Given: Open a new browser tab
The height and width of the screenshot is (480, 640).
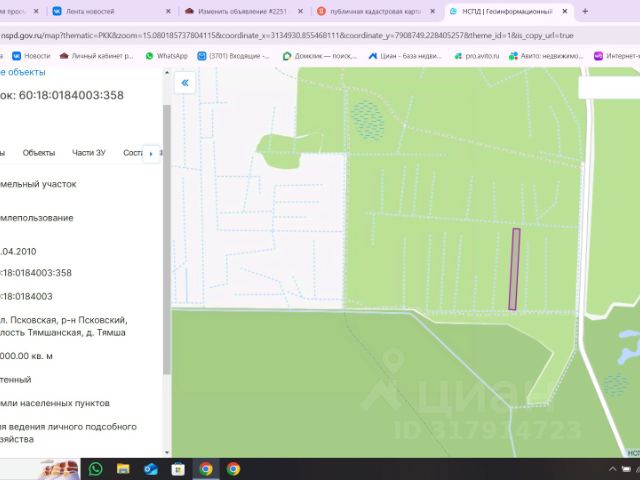Looking at the screenshot, I should point(585,11).
